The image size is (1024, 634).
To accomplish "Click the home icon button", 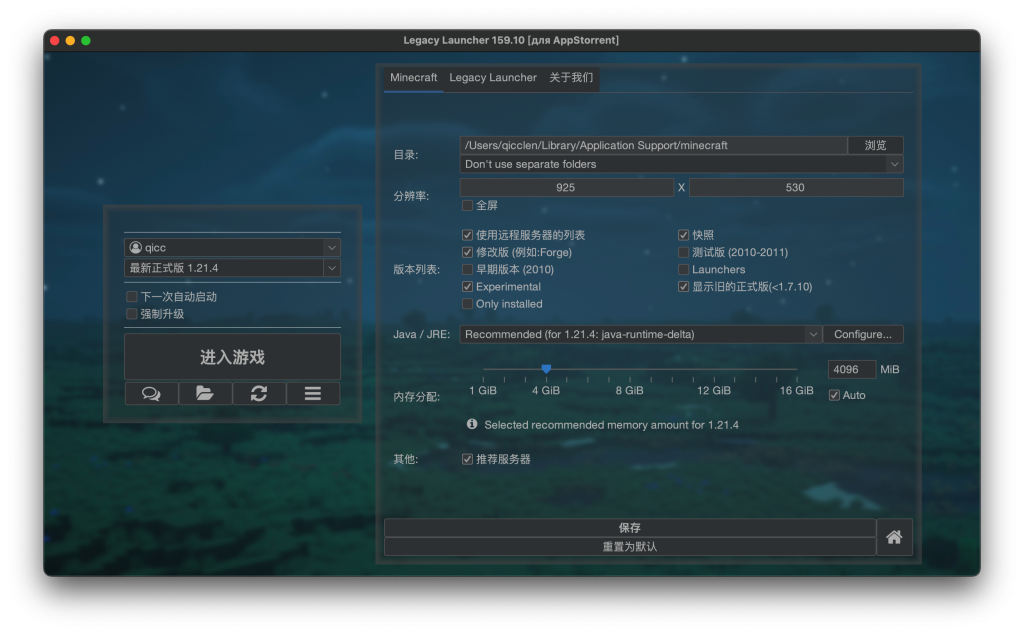I will pos(894,537).
